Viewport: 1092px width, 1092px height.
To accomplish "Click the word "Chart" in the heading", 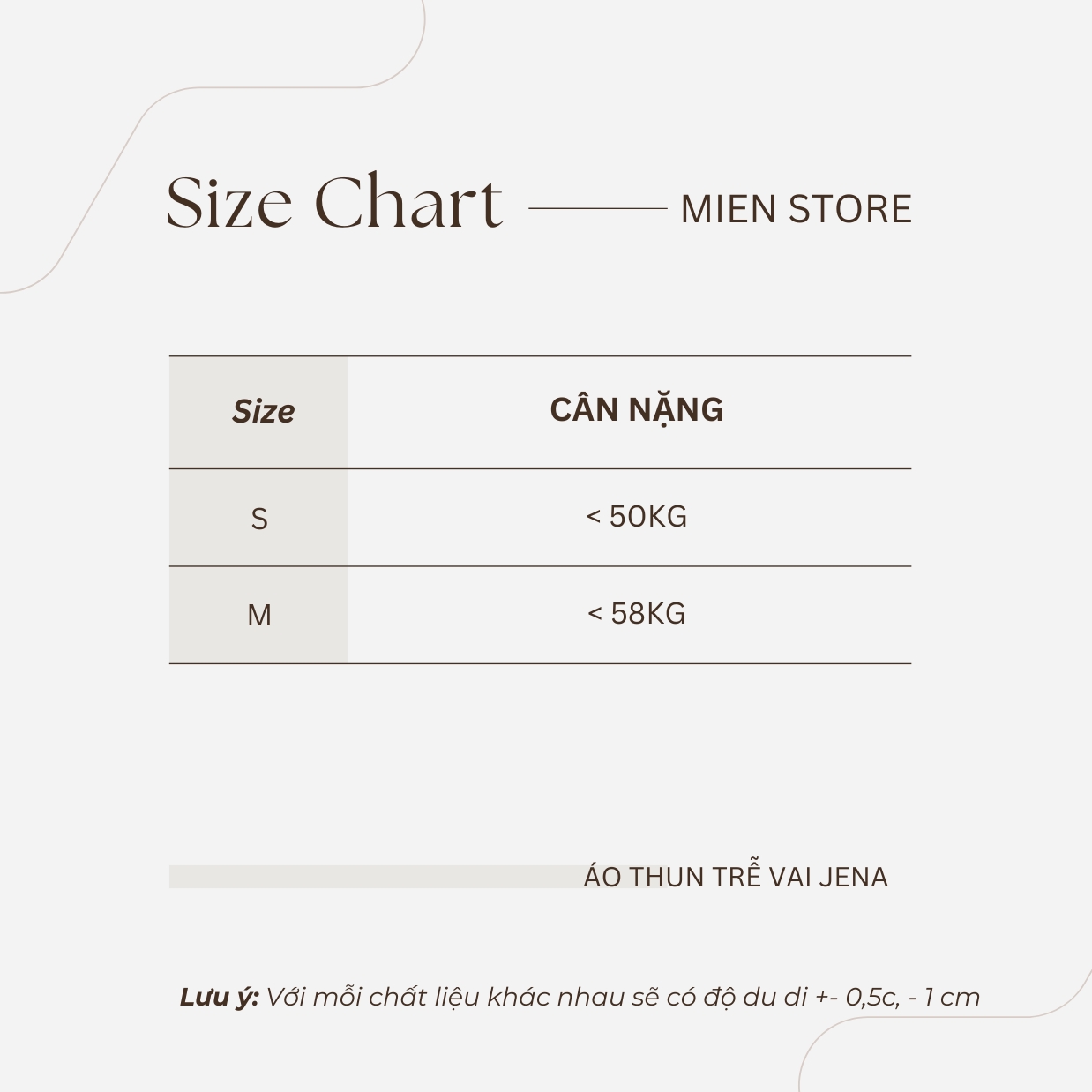I will pos(408,204).
